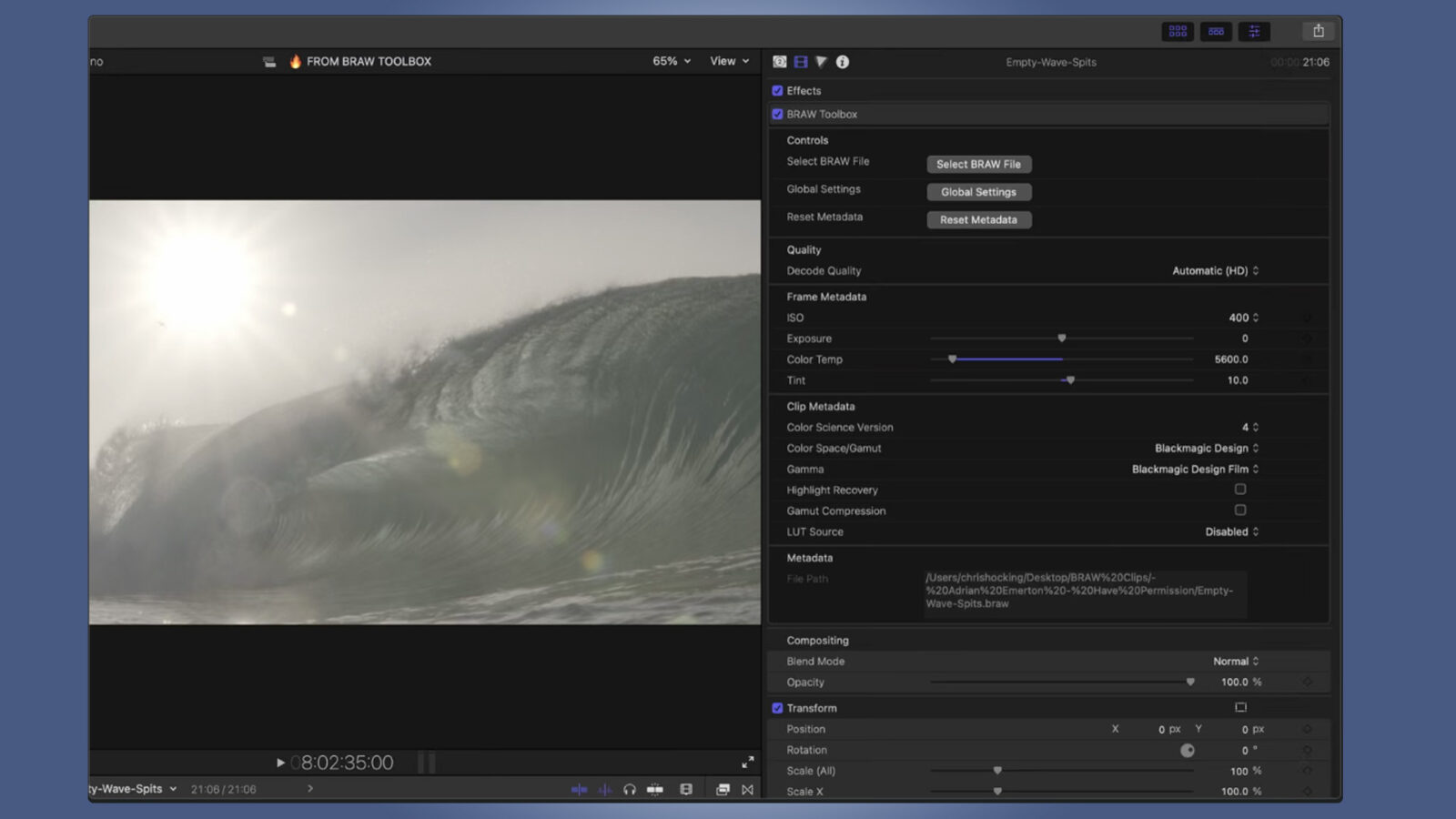Open the ISO 400 dropdown
Viewport: 1456px width, 819px height.
tap(1244, 318)
